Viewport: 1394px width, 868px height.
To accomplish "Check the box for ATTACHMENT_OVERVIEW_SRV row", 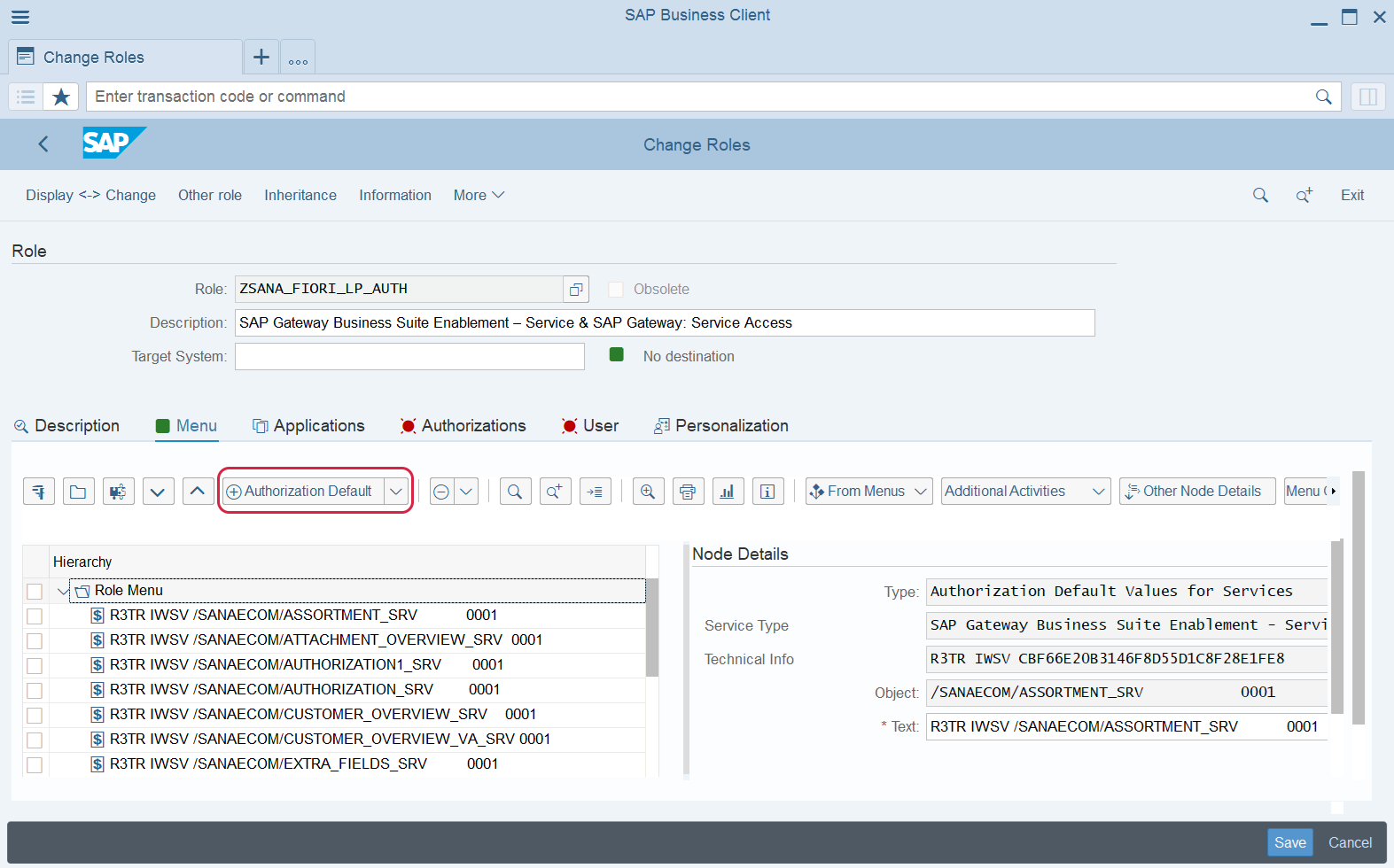I will tap(35, 641).
